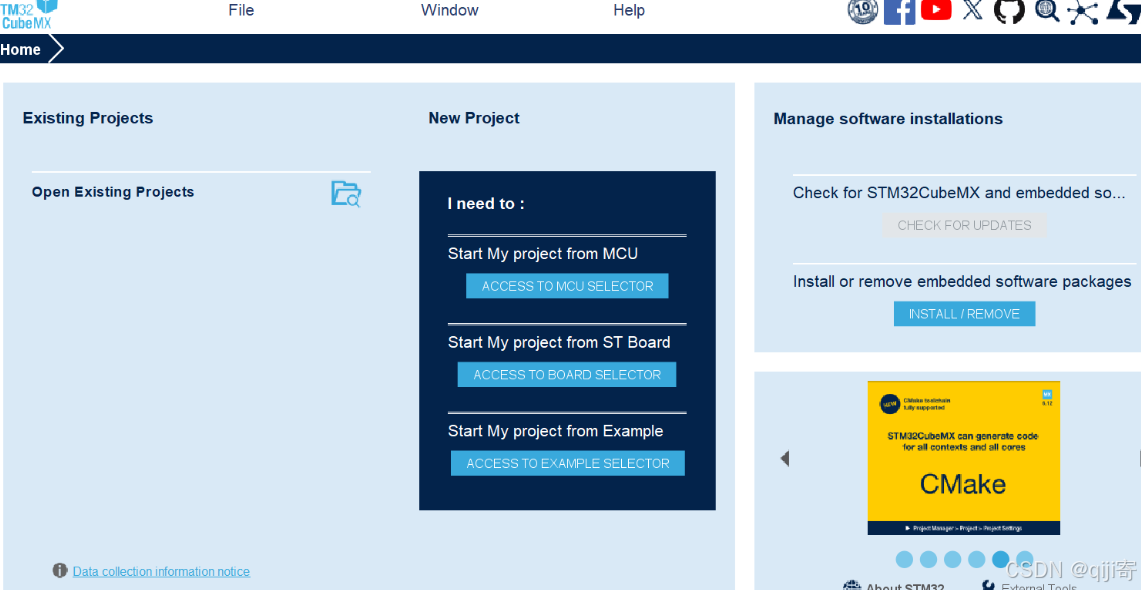This screenshot has width=1141, height=590.
Task: Click the New Project heading
Action: tap(474, 118)
